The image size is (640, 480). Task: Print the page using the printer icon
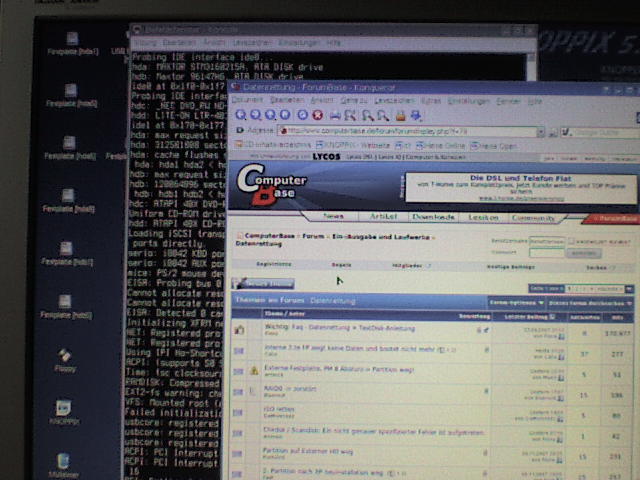pos(335,116)
